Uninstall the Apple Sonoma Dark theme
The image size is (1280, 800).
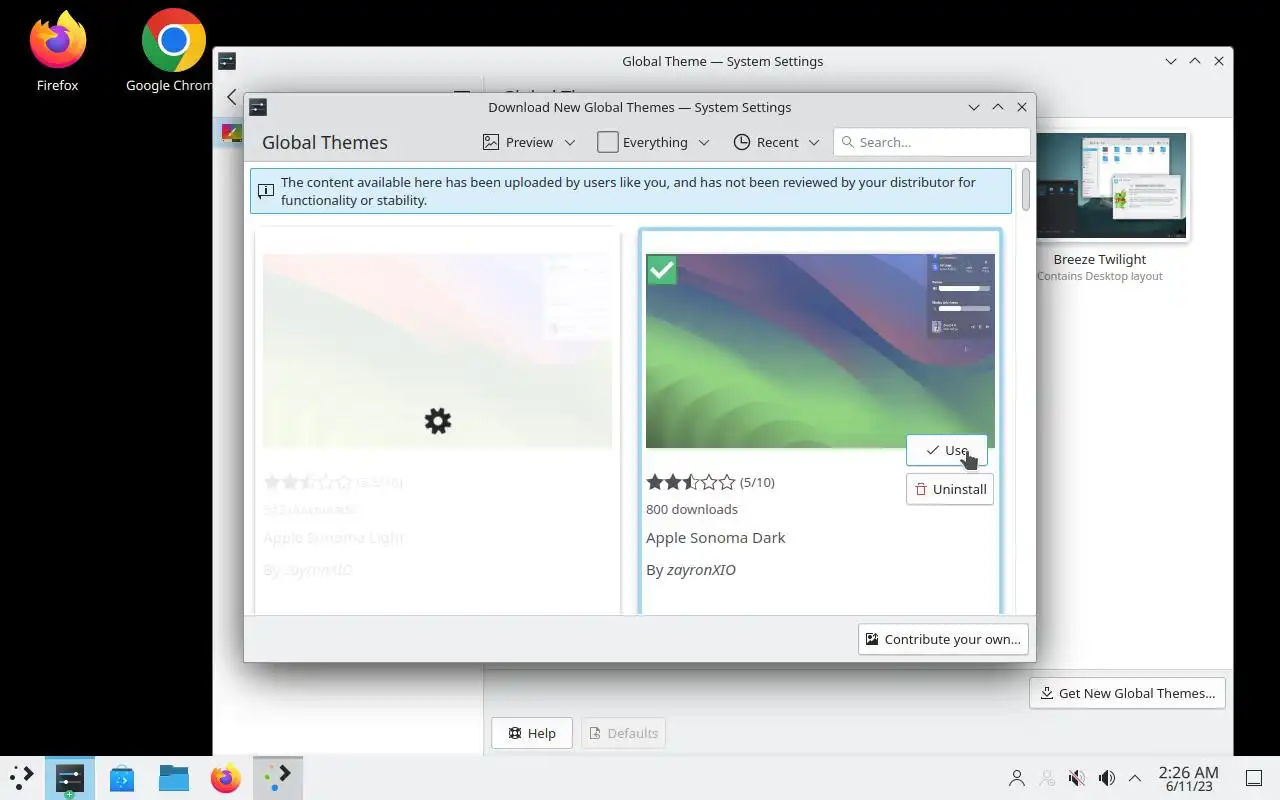(x=949, y=489)
